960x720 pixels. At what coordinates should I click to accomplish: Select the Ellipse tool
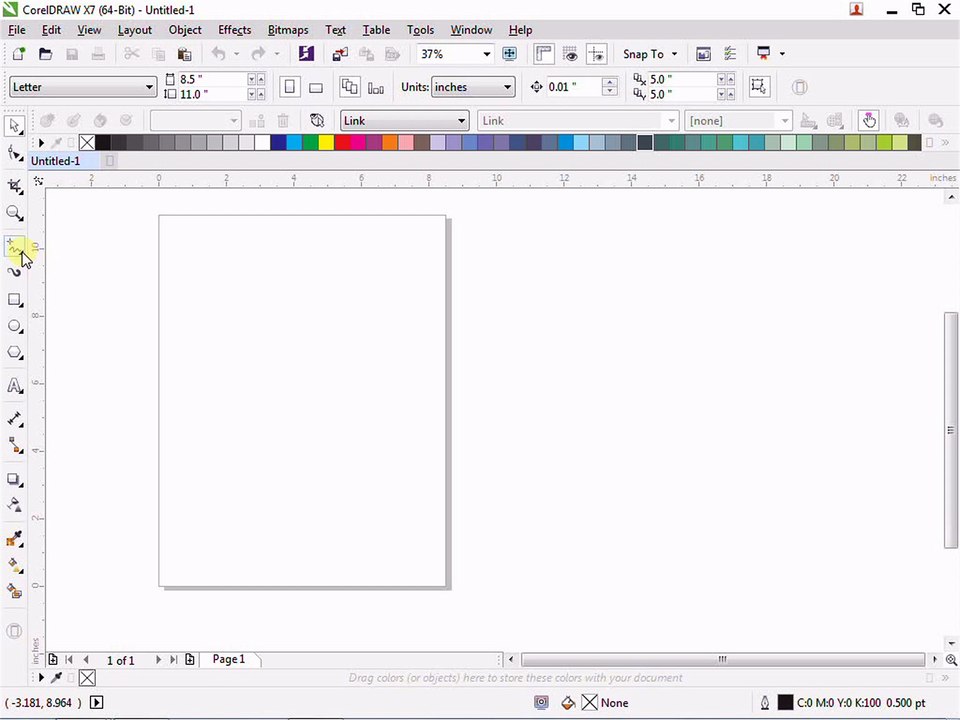pos(15,326)
